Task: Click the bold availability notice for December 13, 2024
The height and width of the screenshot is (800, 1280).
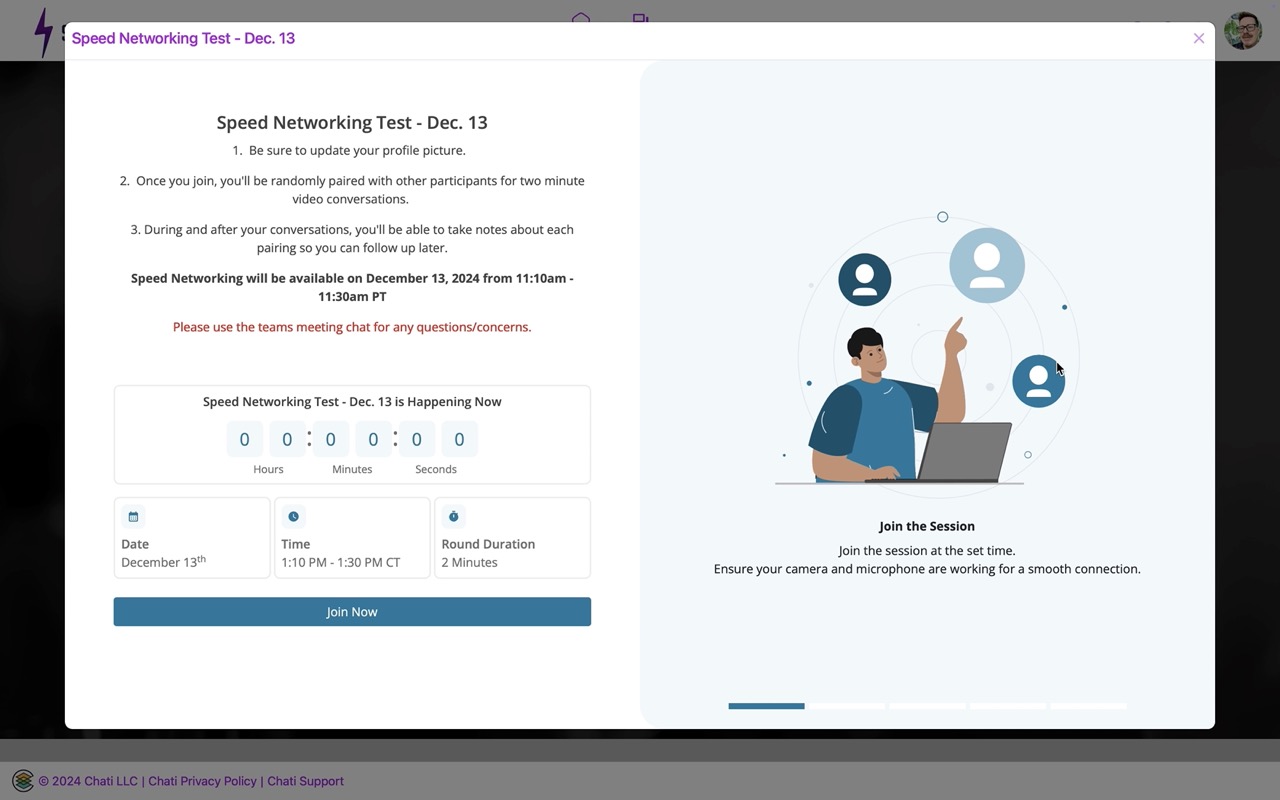Action: click(x=352, y=287)
